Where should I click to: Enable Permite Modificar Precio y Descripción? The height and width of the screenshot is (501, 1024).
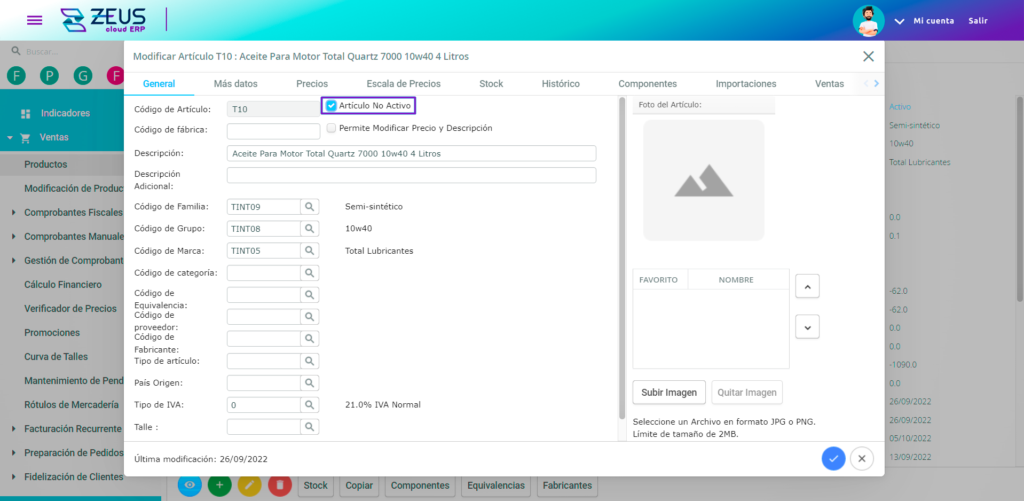[x=331, y=128]
